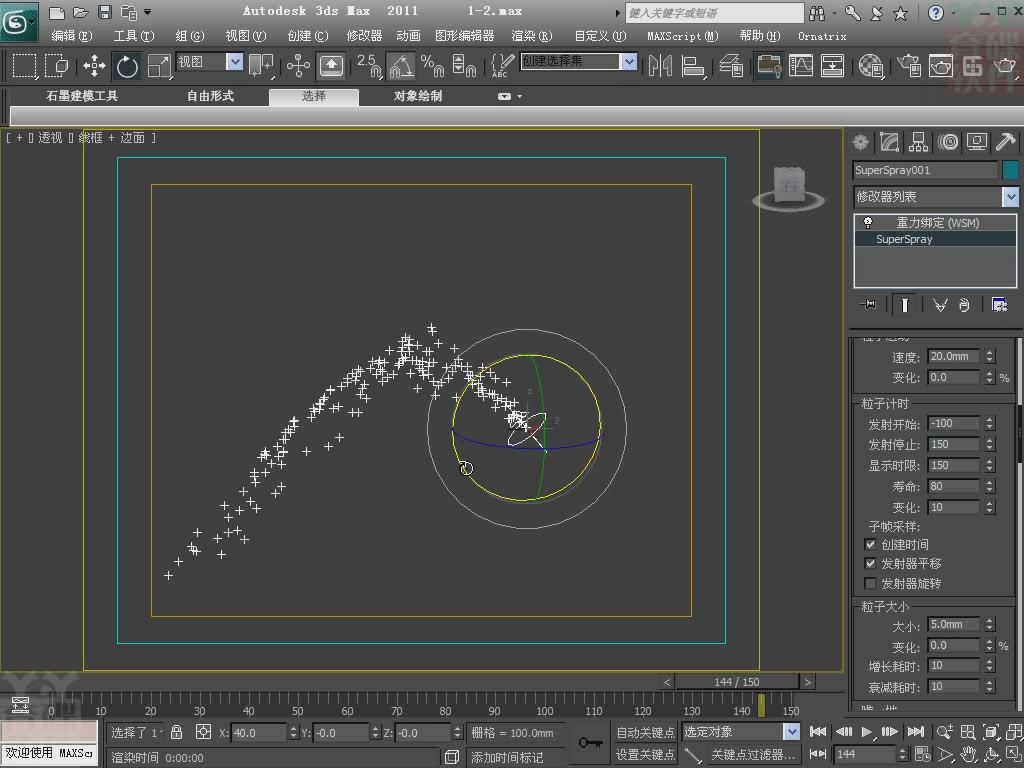The image size is (1024, 768).
Task: Open the Create command panel
Action: (861, 142)
